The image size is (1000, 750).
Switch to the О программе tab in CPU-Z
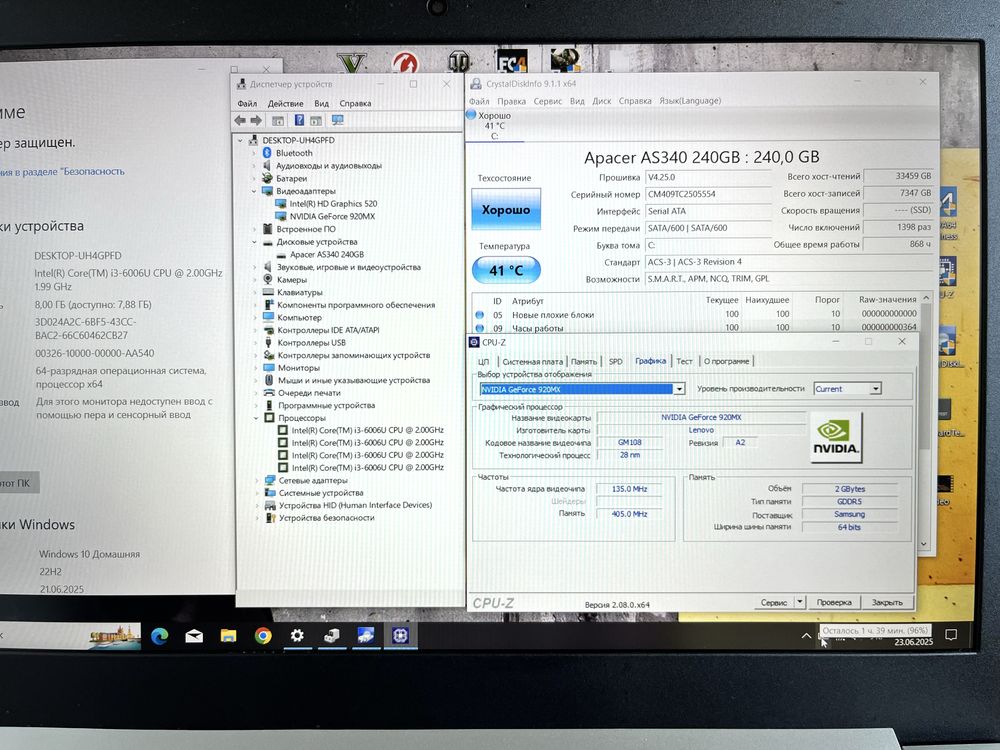726,362
